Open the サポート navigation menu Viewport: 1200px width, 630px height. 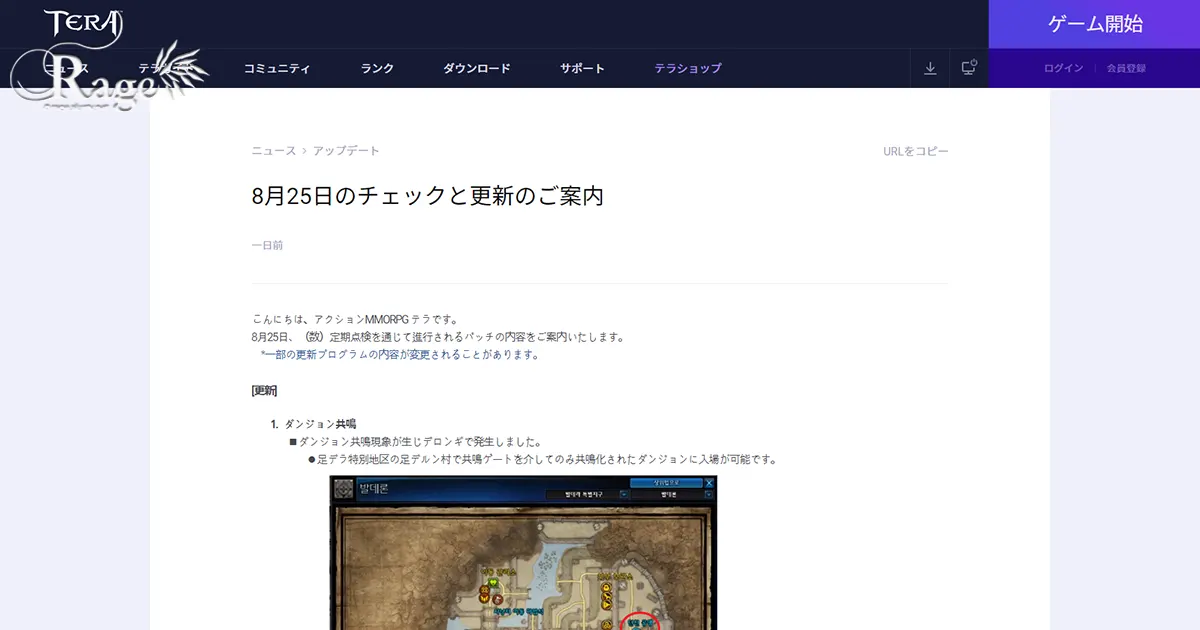583,68
